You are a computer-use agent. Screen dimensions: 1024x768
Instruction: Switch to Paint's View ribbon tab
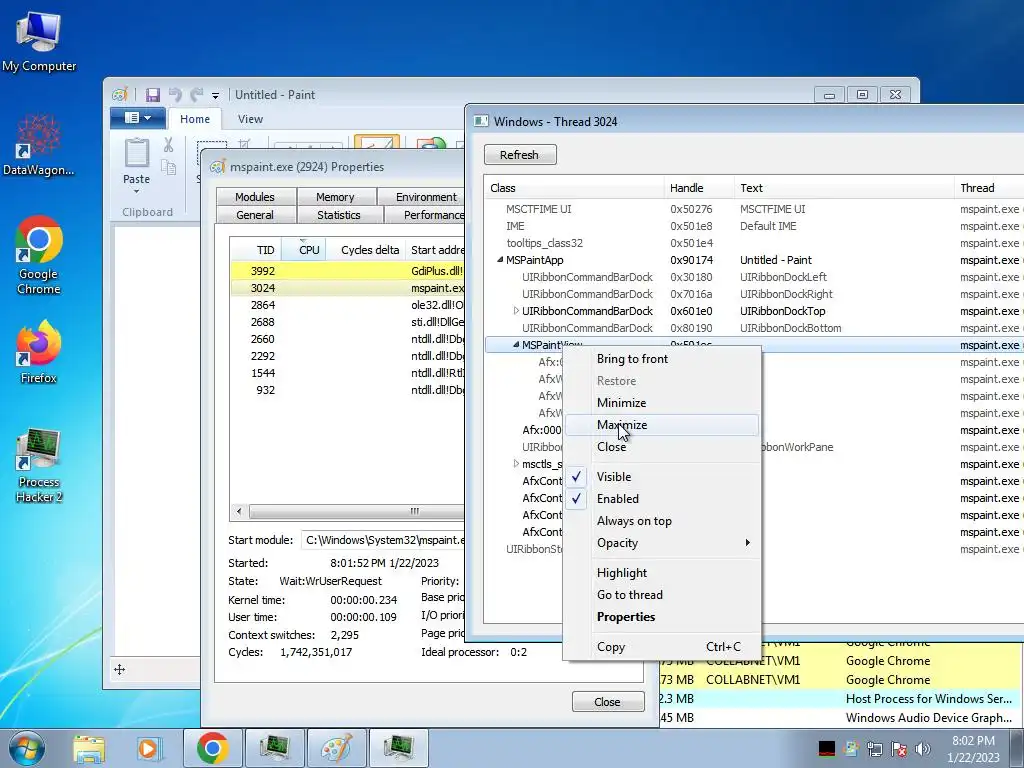pos(250,119)
